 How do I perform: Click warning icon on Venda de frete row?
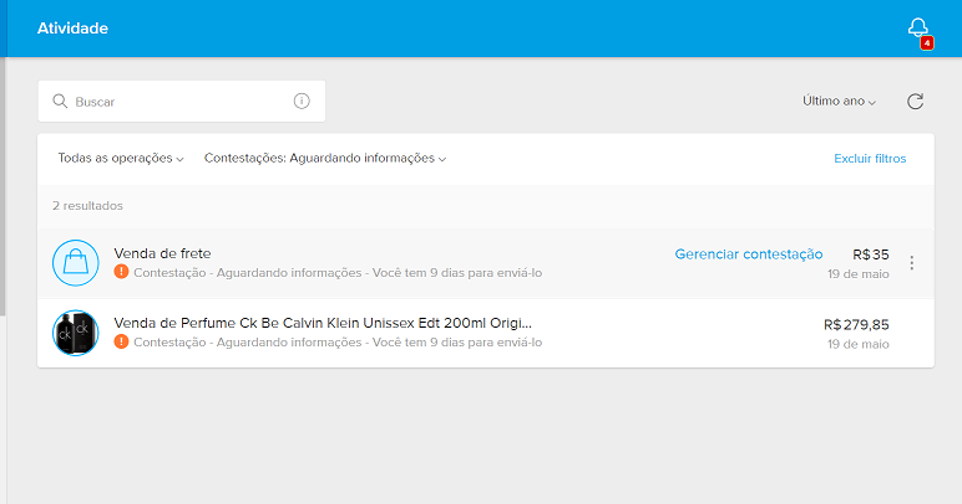[121, 271]
